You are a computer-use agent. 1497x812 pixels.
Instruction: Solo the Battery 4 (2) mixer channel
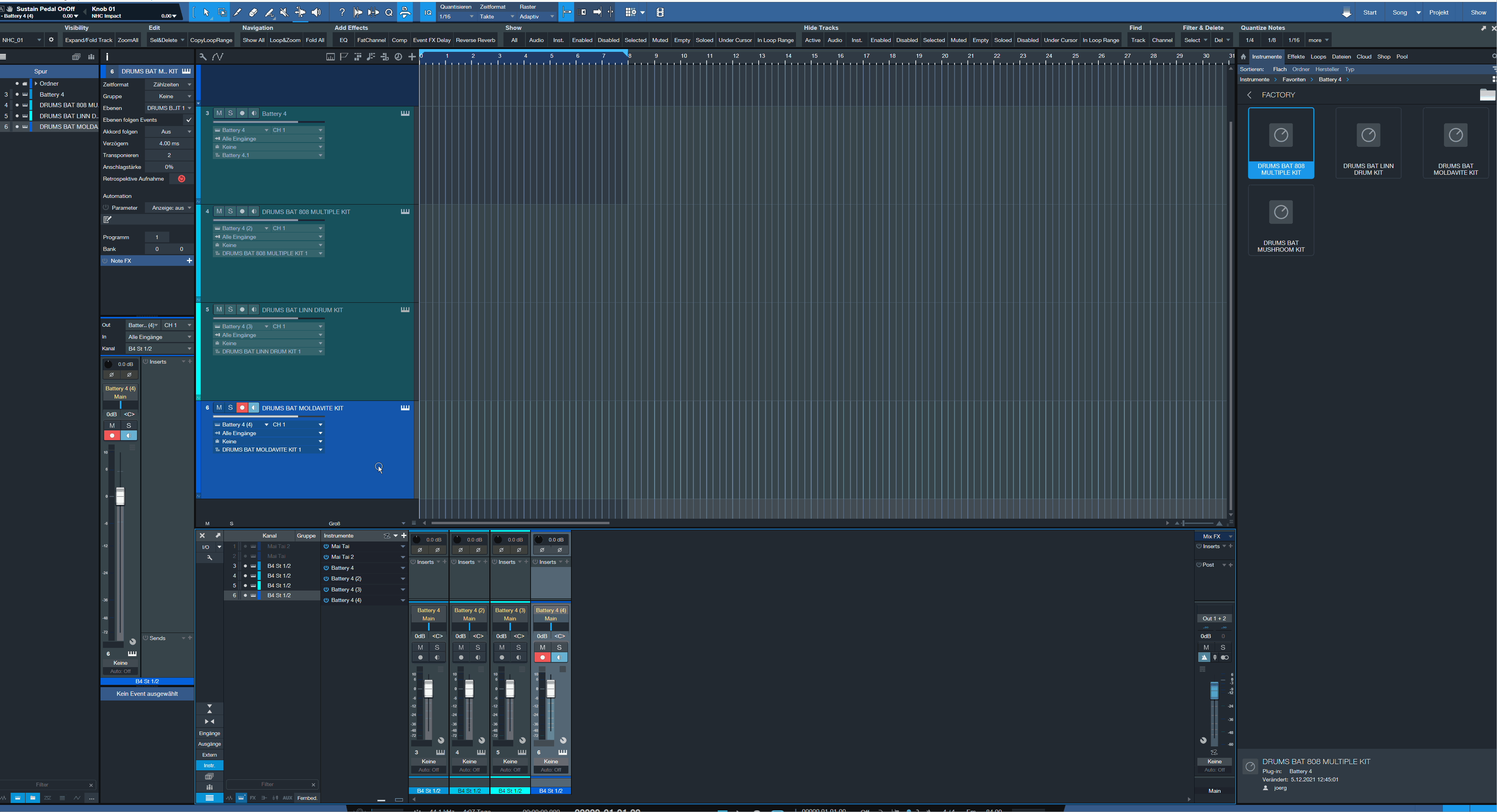(478, 647)
